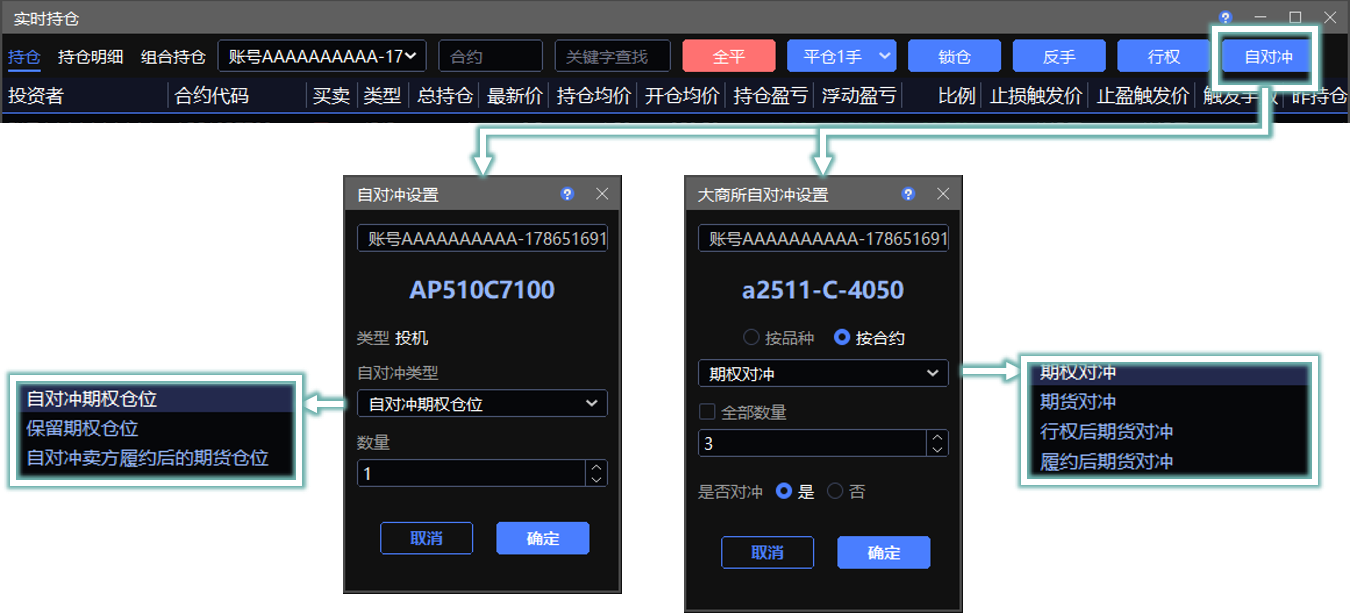The image size is (1350, 613).
Task: Select 自对冲期权仓位 from the list
Action: 156,399
